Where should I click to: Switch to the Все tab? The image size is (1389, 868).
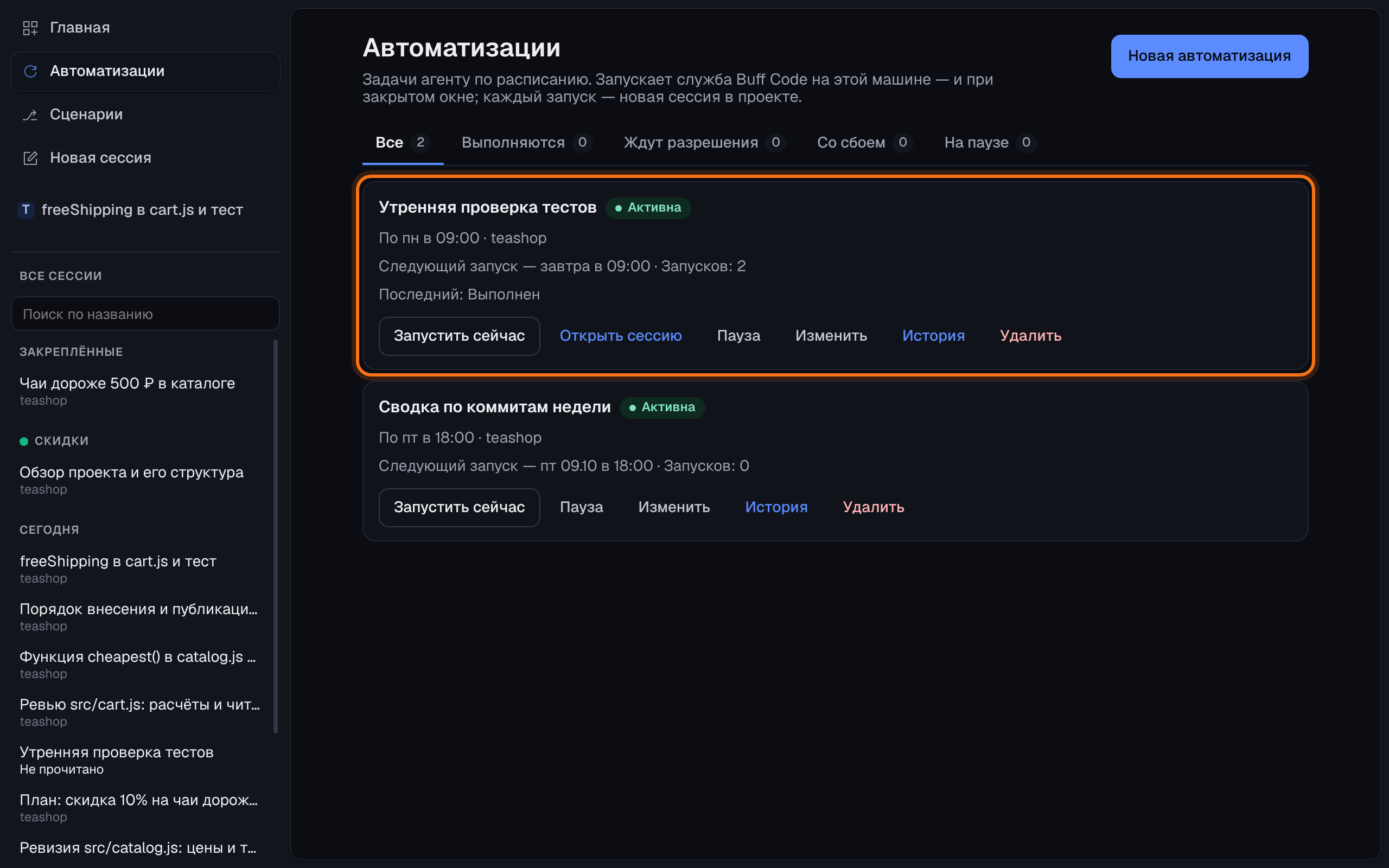point(403,142)
